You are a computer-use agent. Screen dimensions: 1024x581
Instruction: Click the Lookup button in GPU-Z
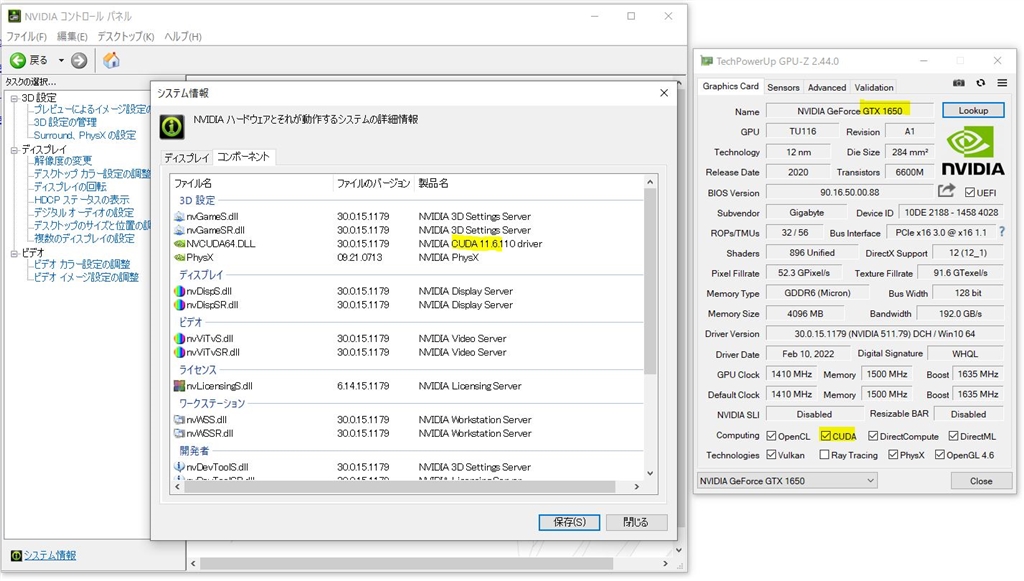(973, 111)
